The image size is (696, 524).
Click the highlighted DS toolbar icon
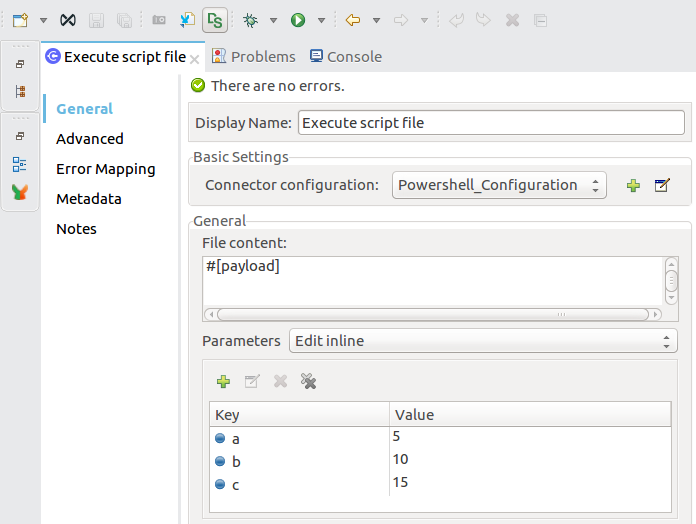pyautogui.click(x=214, y=19)
